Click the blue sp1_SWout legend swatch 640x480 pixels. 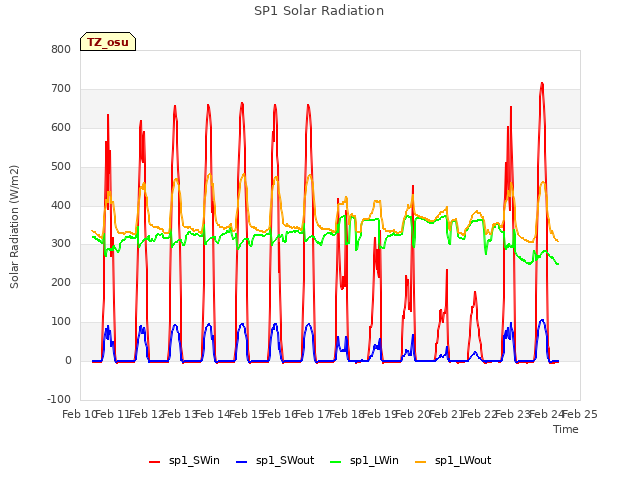click(x=242, y=462)
